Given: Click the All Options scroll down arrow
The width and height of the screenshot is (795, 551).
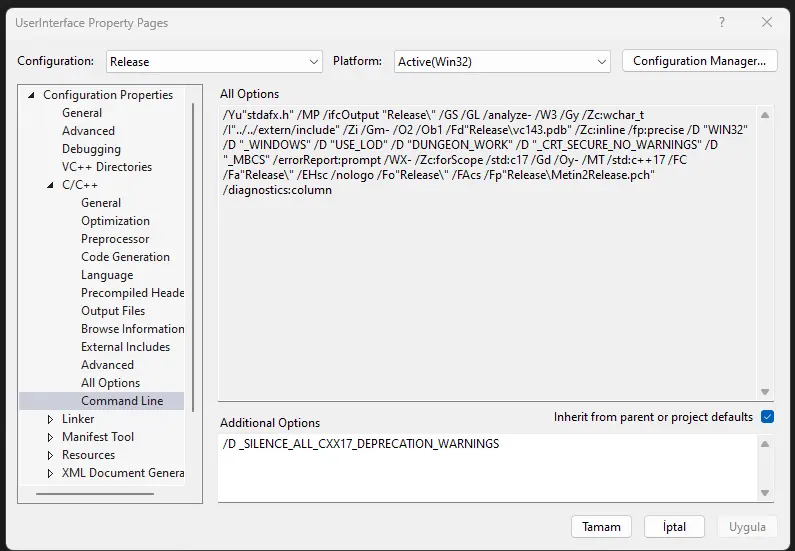Looking at the screenshot, I should 765,393.
